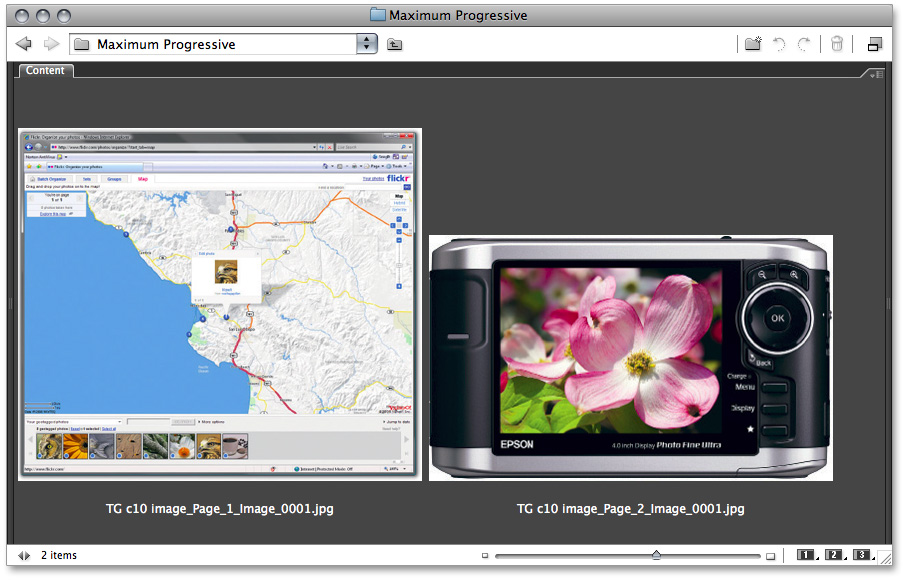Click the folder icon in the path field
Viewport: 905px width, 580px height.
(x=82, y=44)
